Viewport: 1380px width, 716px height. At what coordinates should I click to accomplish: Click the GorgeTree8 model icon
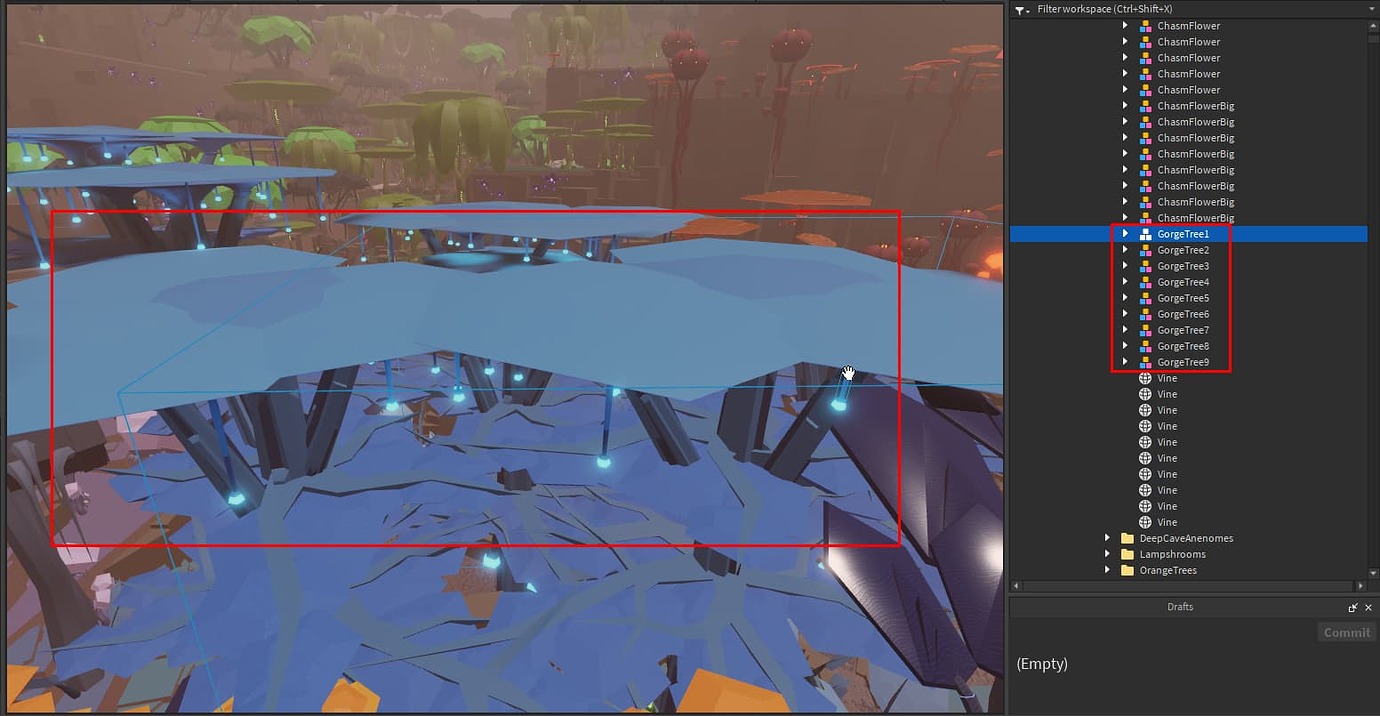[1145, 346]
